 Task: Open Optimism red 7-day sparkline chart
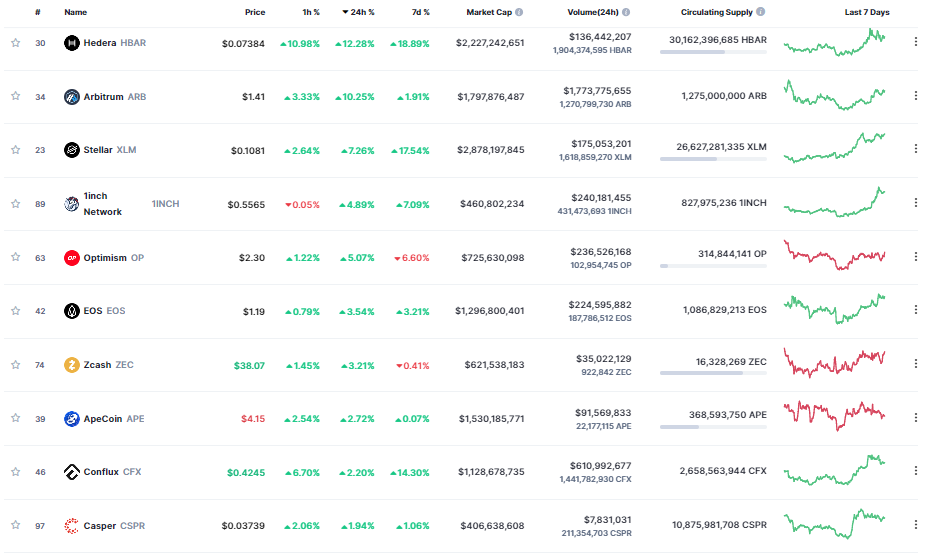point(834,255)
